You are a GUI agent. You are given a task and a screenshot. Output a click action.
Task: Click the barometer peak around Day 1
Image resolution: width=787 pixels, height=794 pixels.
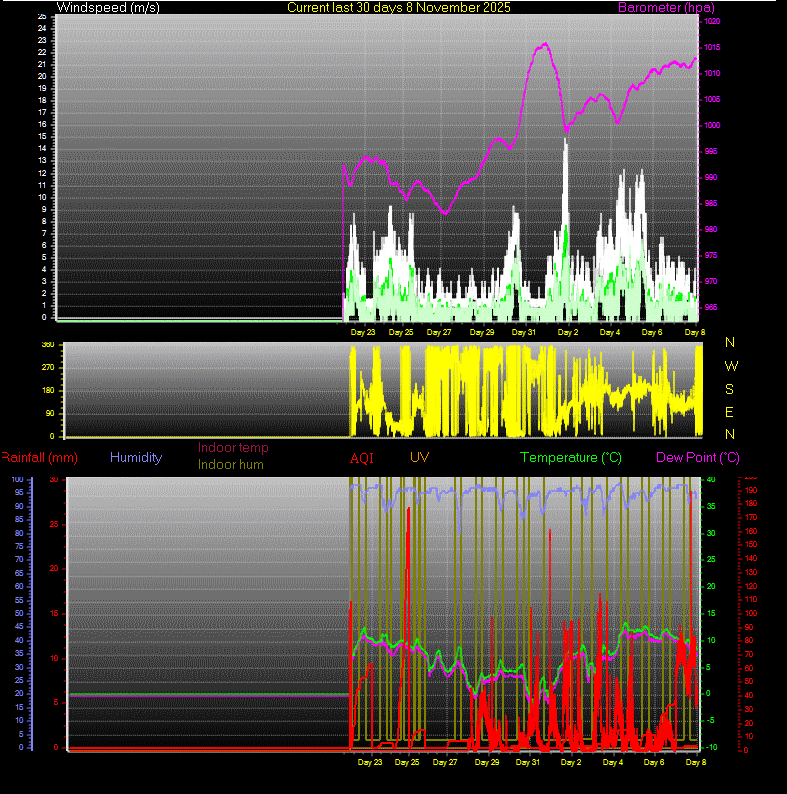point(545,44)
